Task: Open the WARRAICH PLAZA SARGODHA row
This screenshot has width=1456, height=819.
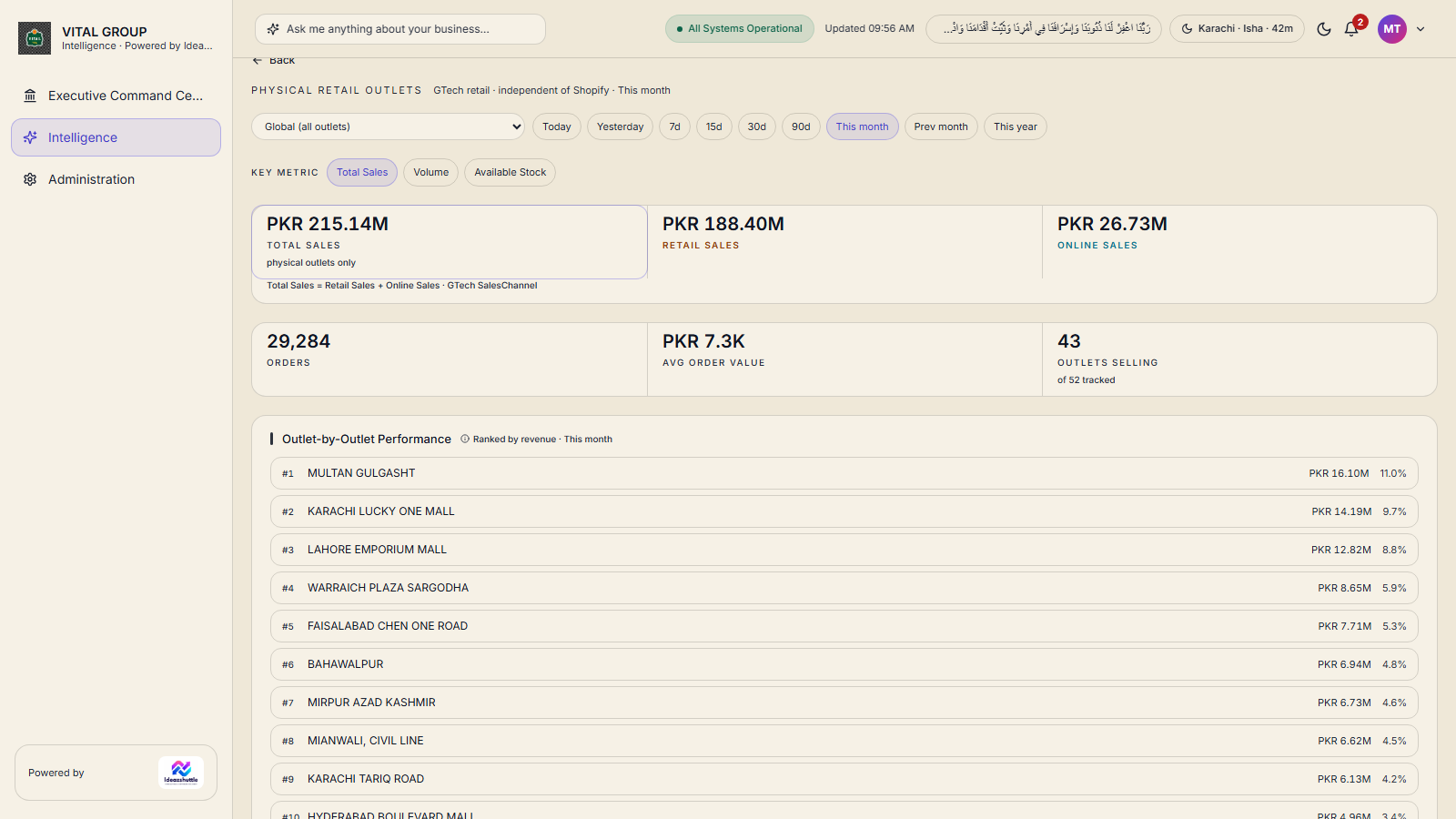Action: coord(844,588)
